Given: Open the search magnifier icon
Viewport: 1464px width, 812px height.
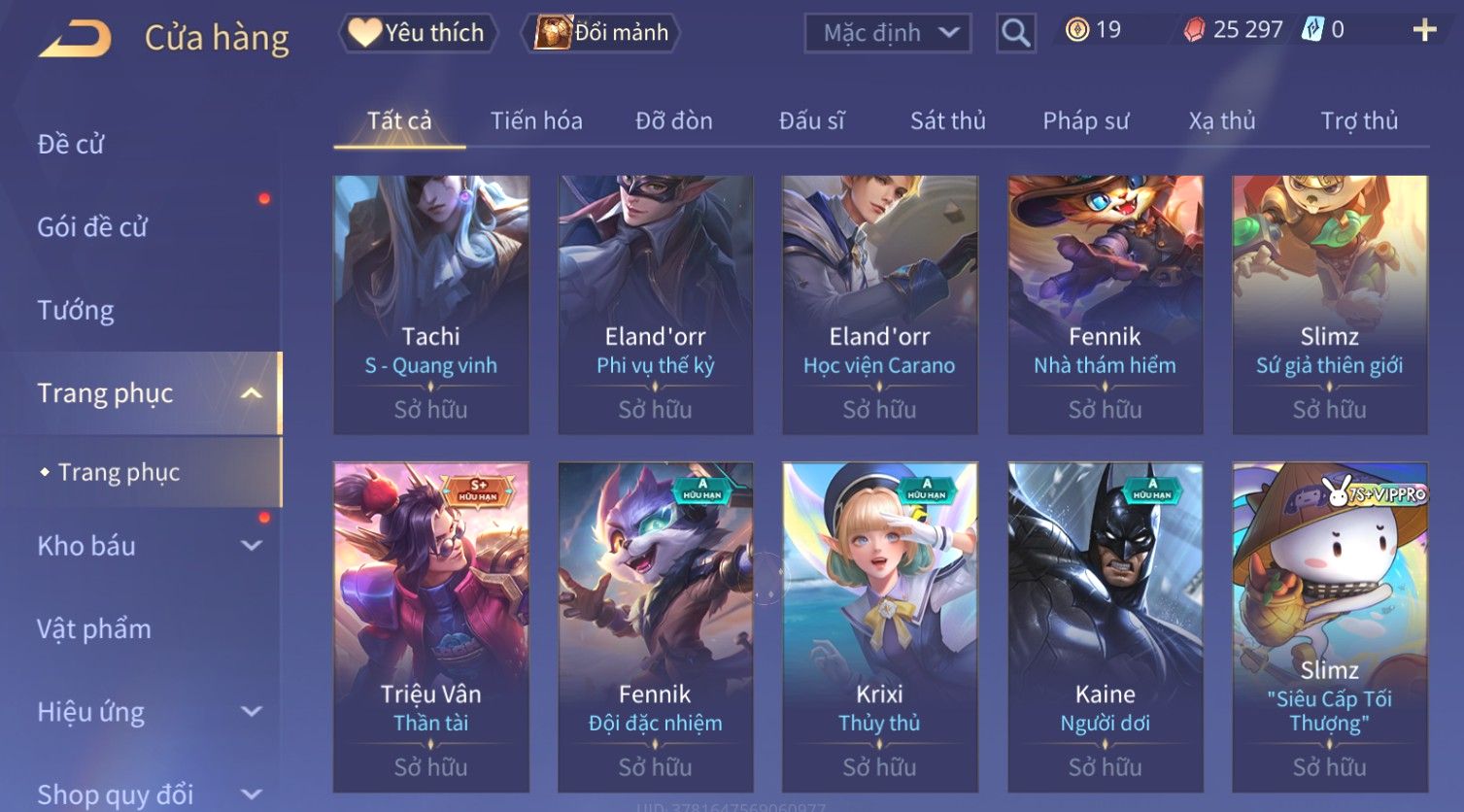Looking at the screenshot, I should (1016, 33).
